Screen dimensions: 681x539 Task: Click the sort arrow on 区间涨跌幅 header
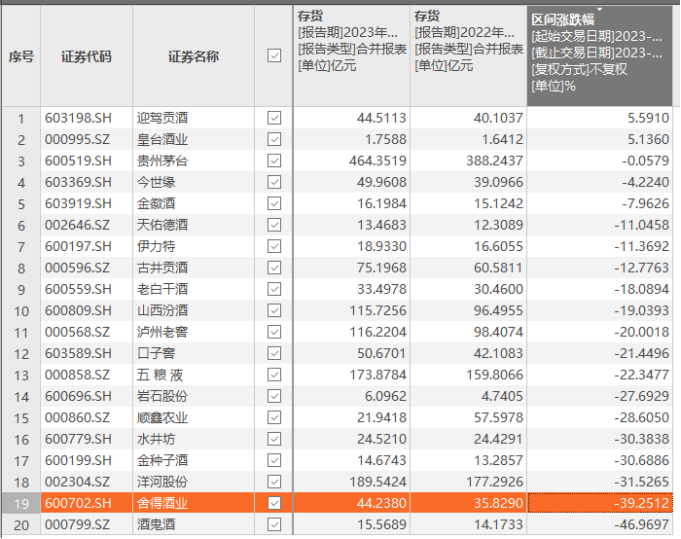point(599,10)
